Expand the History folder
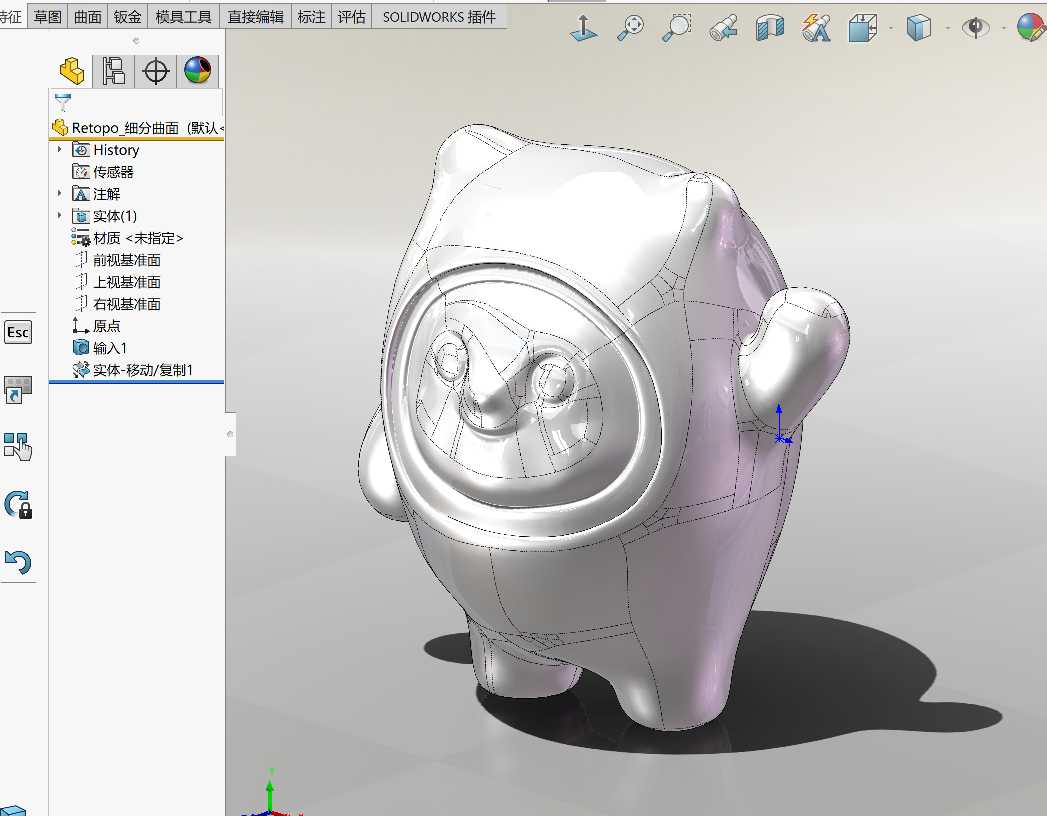 coord(59,150)
